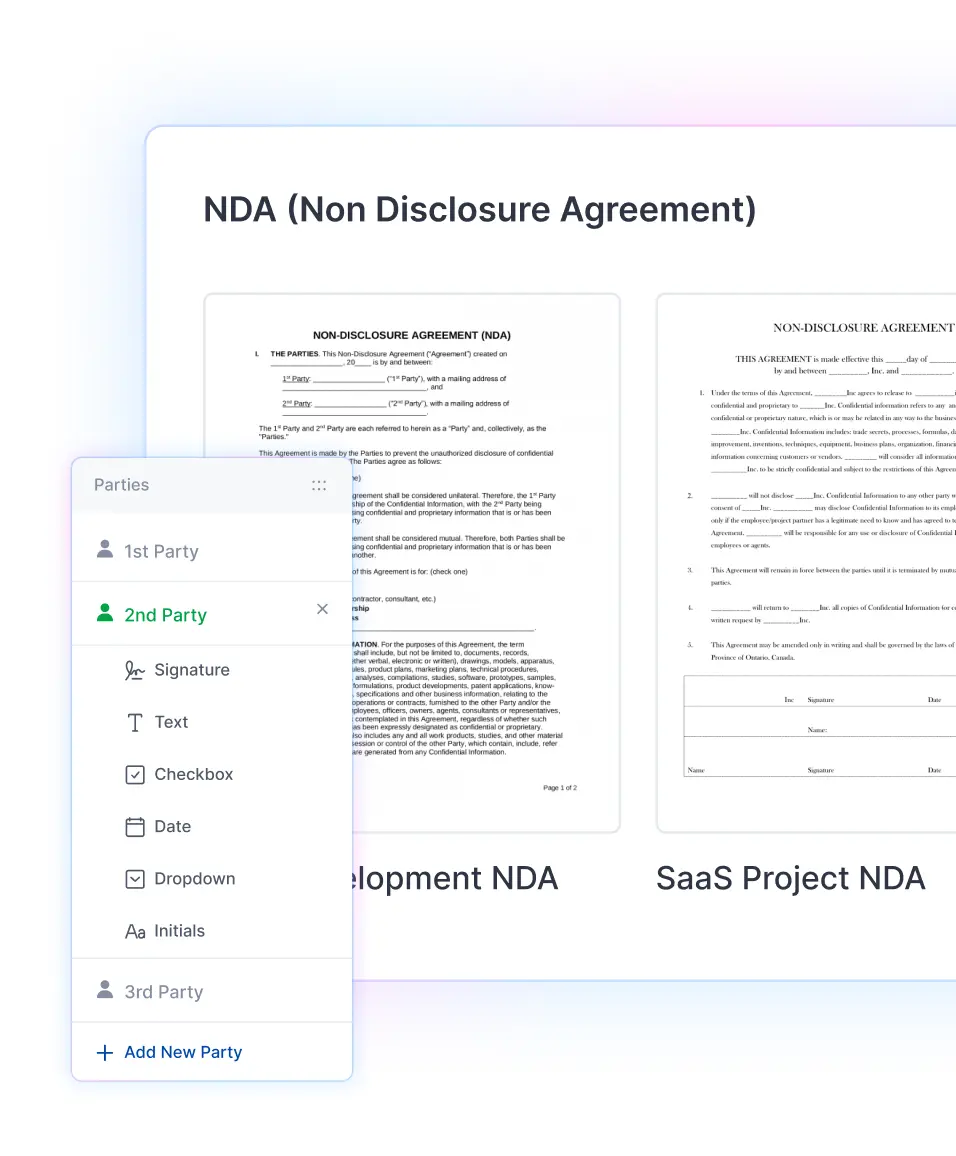Click the plus icon beside Add New Party
The image size is (956, 1156).
tap(105, 1053)
